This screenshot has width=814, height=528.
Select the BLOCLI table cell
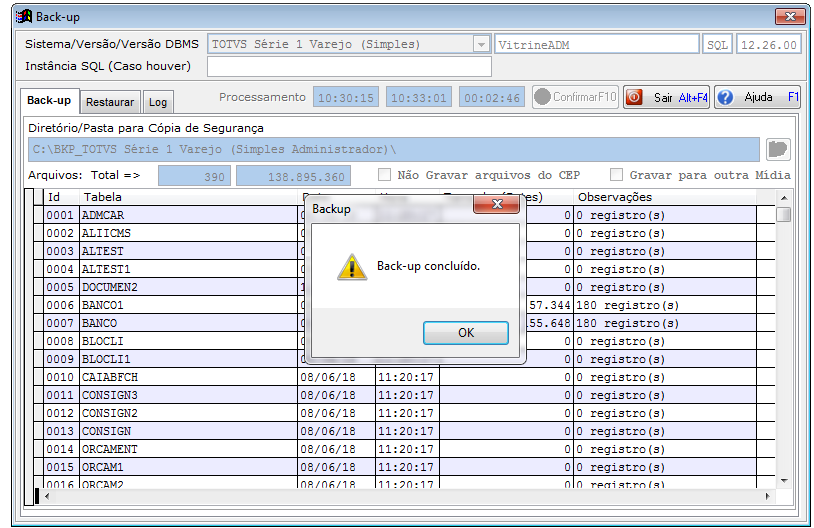pyautogui.click(x=188, y=341)
